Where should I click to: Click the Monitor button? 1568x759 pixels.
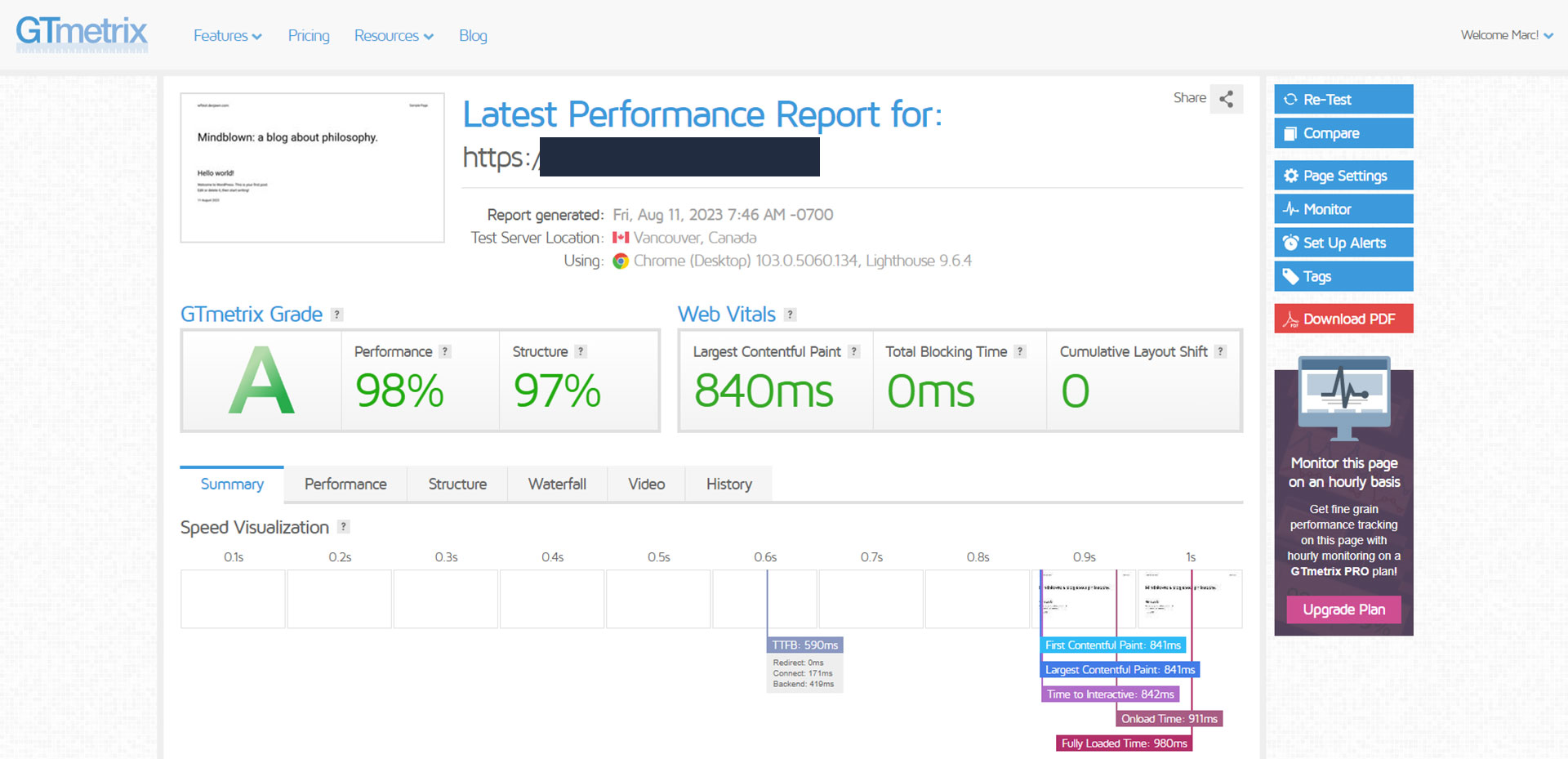click(1343, 209)
